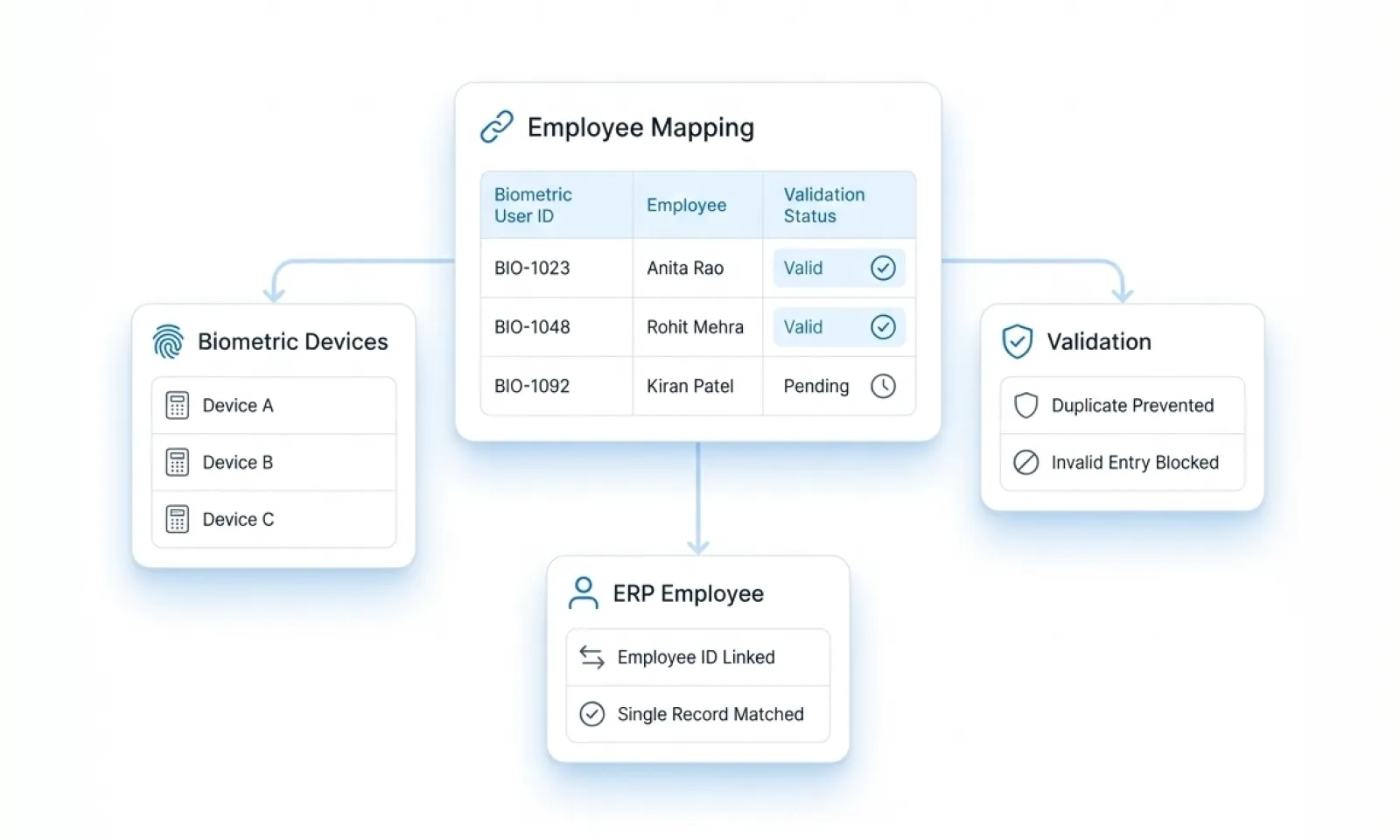Click the Device A terminal icon
1400x840 pixels.
pyautogui.click(x=178, y=405)
